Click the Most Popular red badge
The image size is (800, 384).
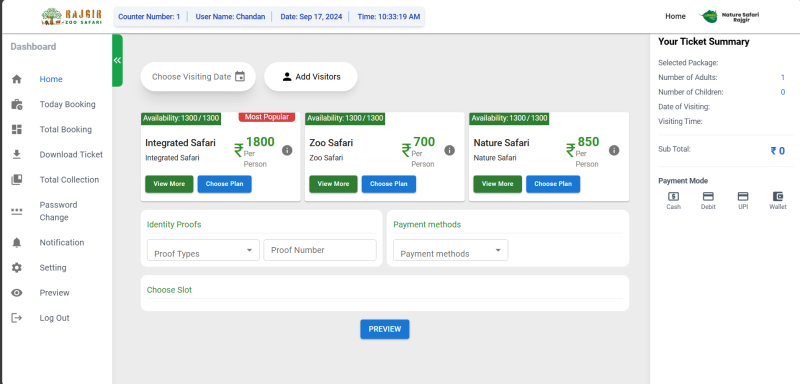[267, 117]
